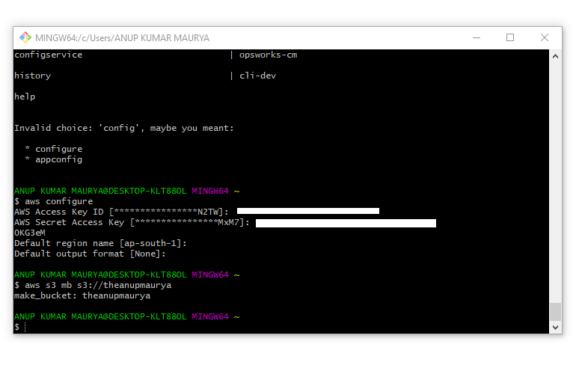This screenshot has height=371, width=585.
Task: Click the 'Default region name [ap-south-1]' line
Action: [100, 243]
